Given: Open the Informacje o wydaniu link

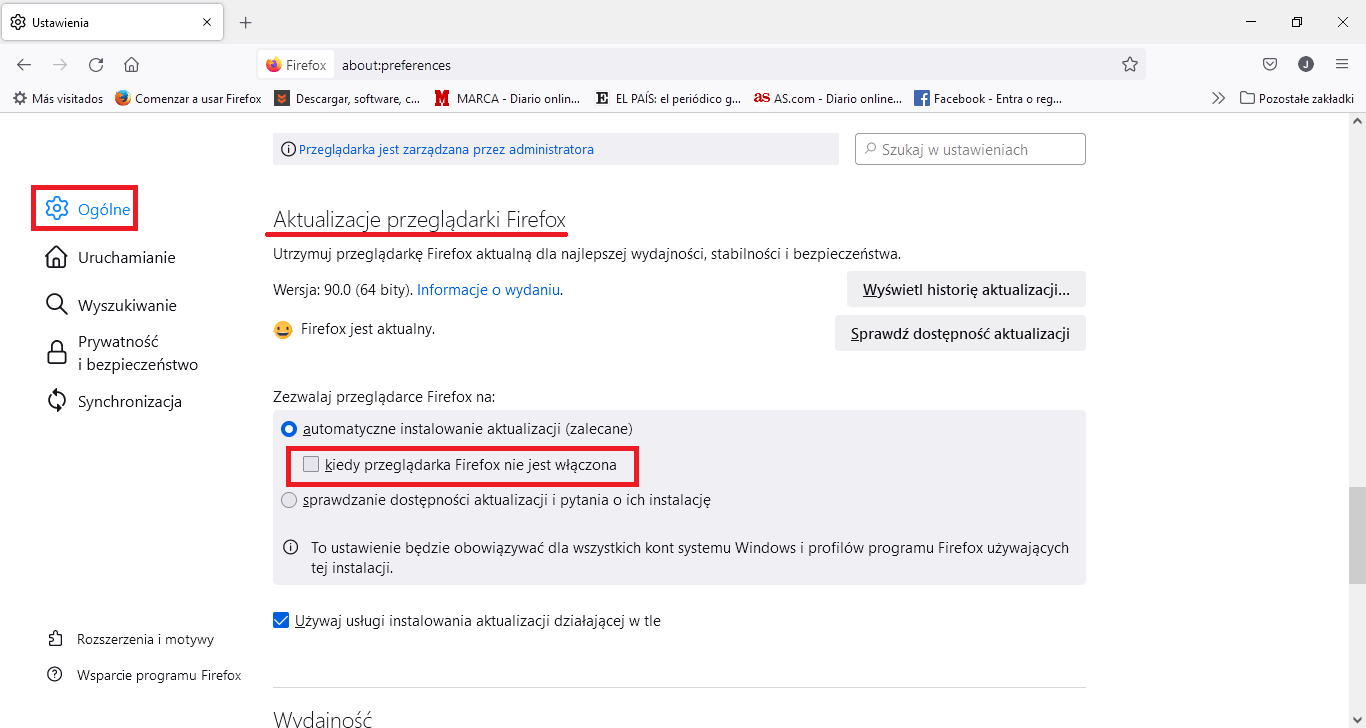Looking at the screenshot, I should click(489, 290).
